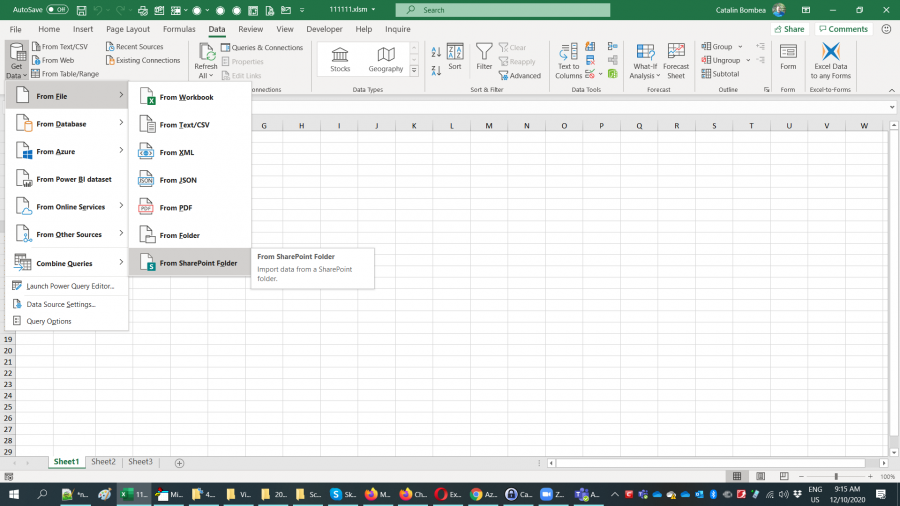900x506 pixels.
Task: Open the Group dropdown arrow
Action: tap(740, 46)
